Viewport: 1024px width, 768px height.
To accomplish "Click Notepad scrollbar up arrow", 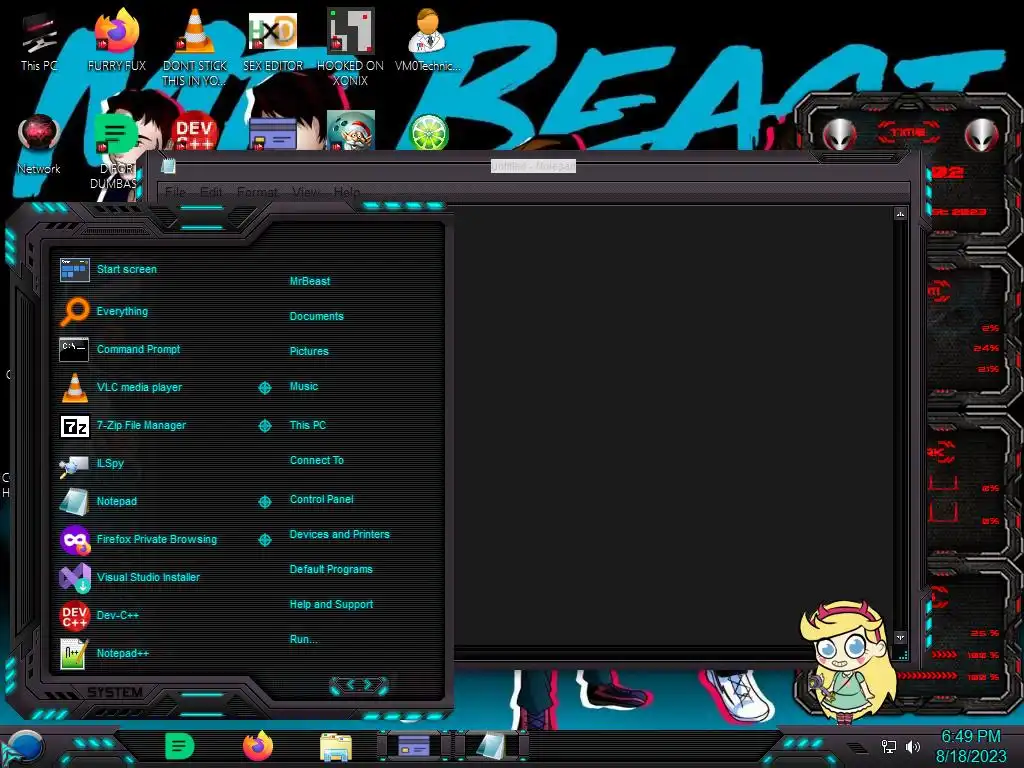I will [x=901, y=214].
